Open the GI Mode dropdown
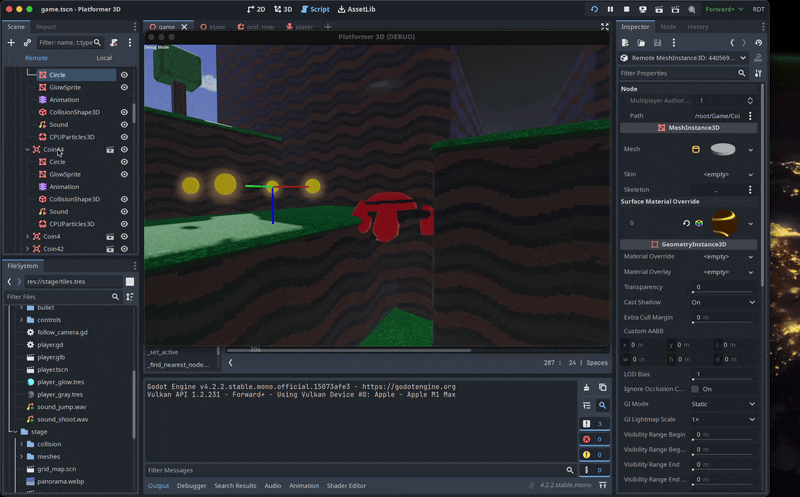This screenshot has width=800, height=497. click(720, 404)
